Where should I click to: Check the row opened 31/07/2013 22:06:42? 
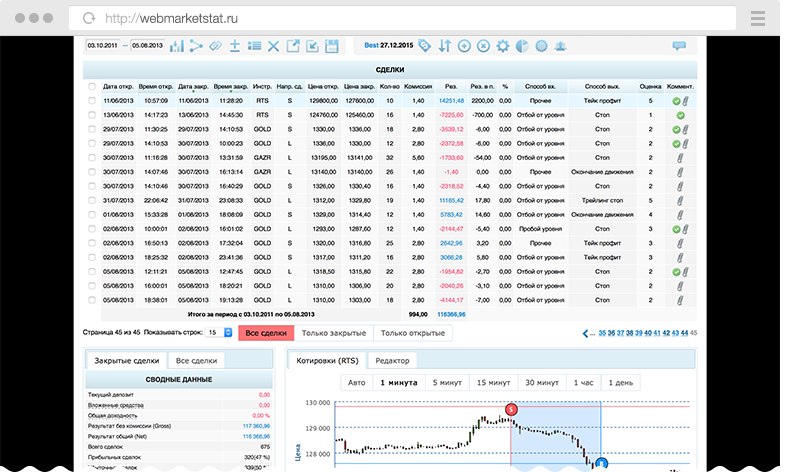pyautogui.click(x=92, y=201)
